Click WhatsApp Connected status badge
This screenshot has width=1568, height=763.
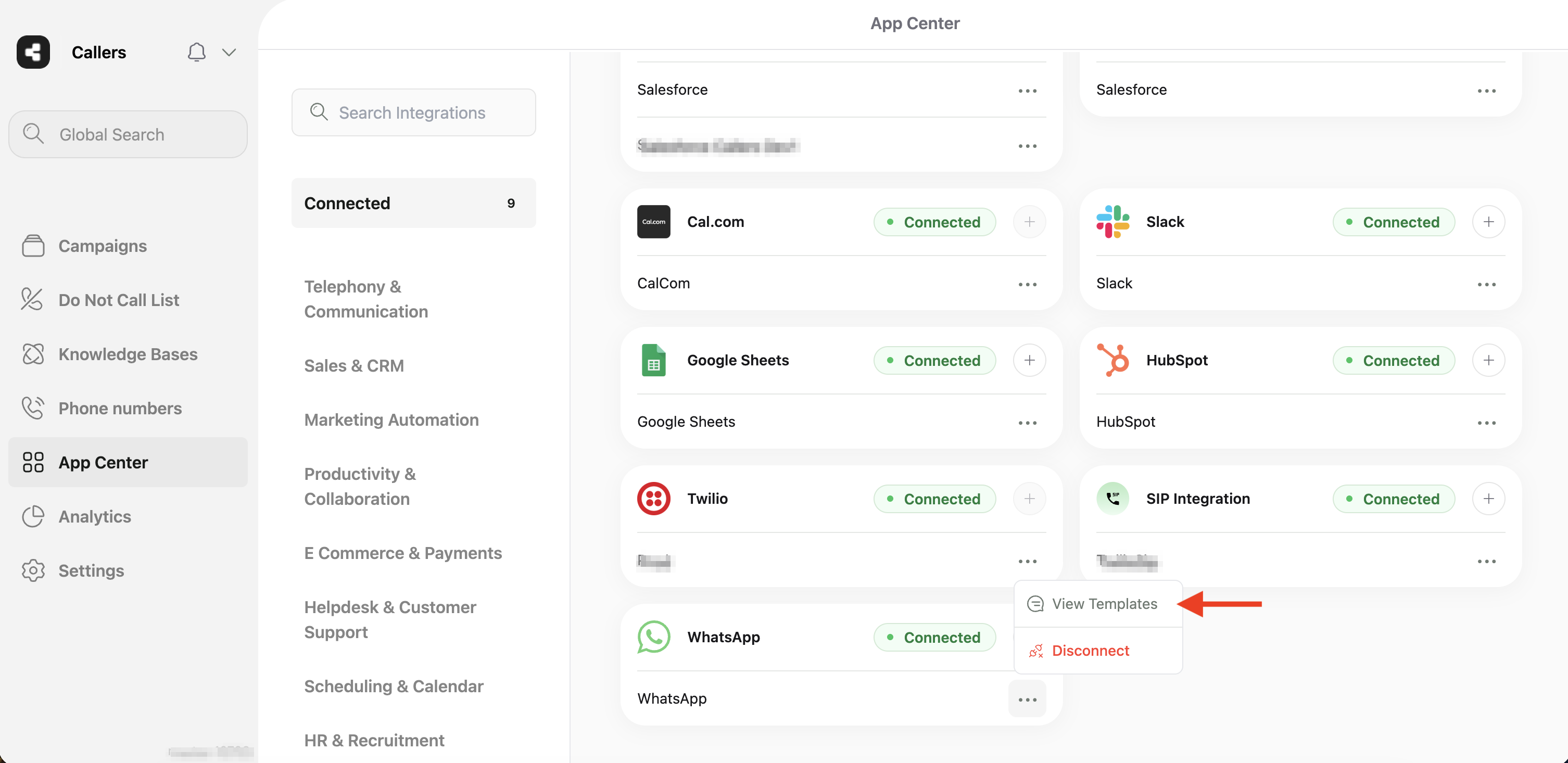click(934, 637)
